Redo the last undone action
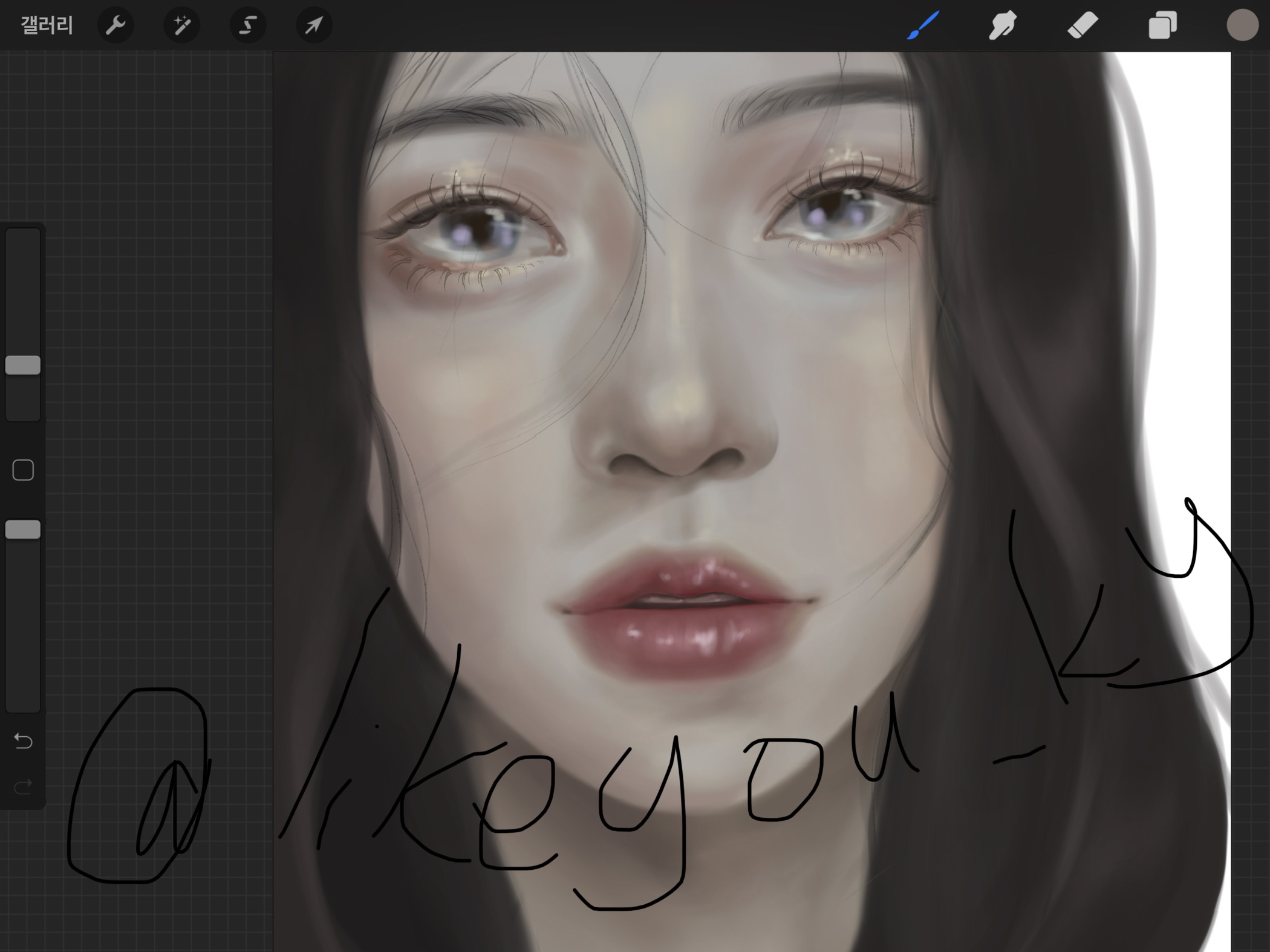Viewport: 1270px width, 952px height. [23, 786]
